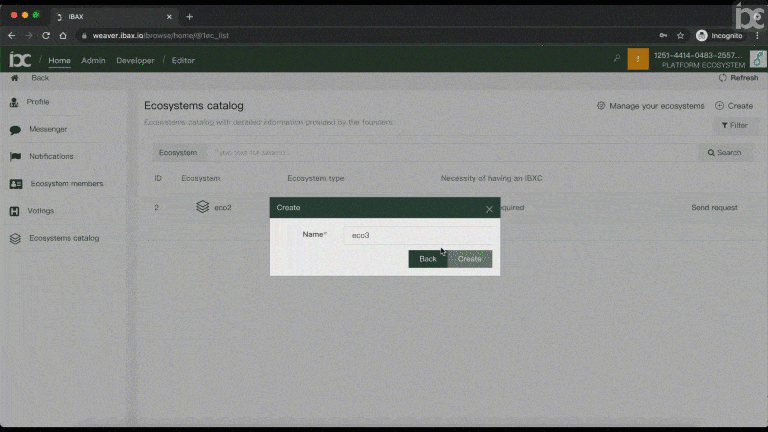Switch to the Developer tab
Viewport: 768px width, 432px height.
click(x=135, y=60)
